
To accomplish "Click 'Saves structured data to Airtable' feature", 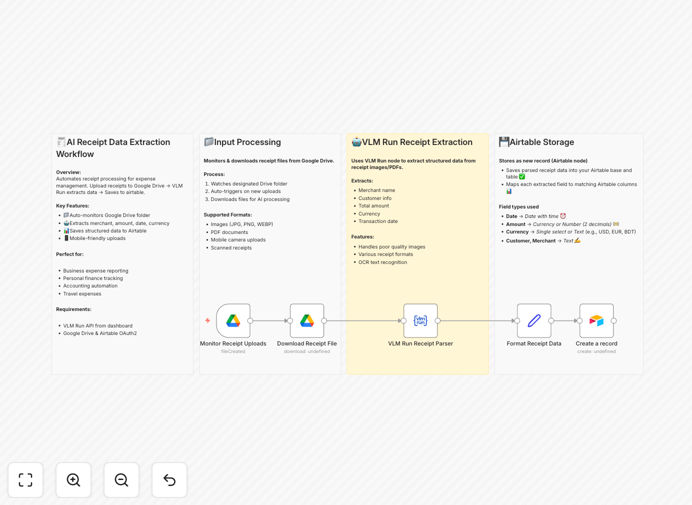I will [105, 231].
